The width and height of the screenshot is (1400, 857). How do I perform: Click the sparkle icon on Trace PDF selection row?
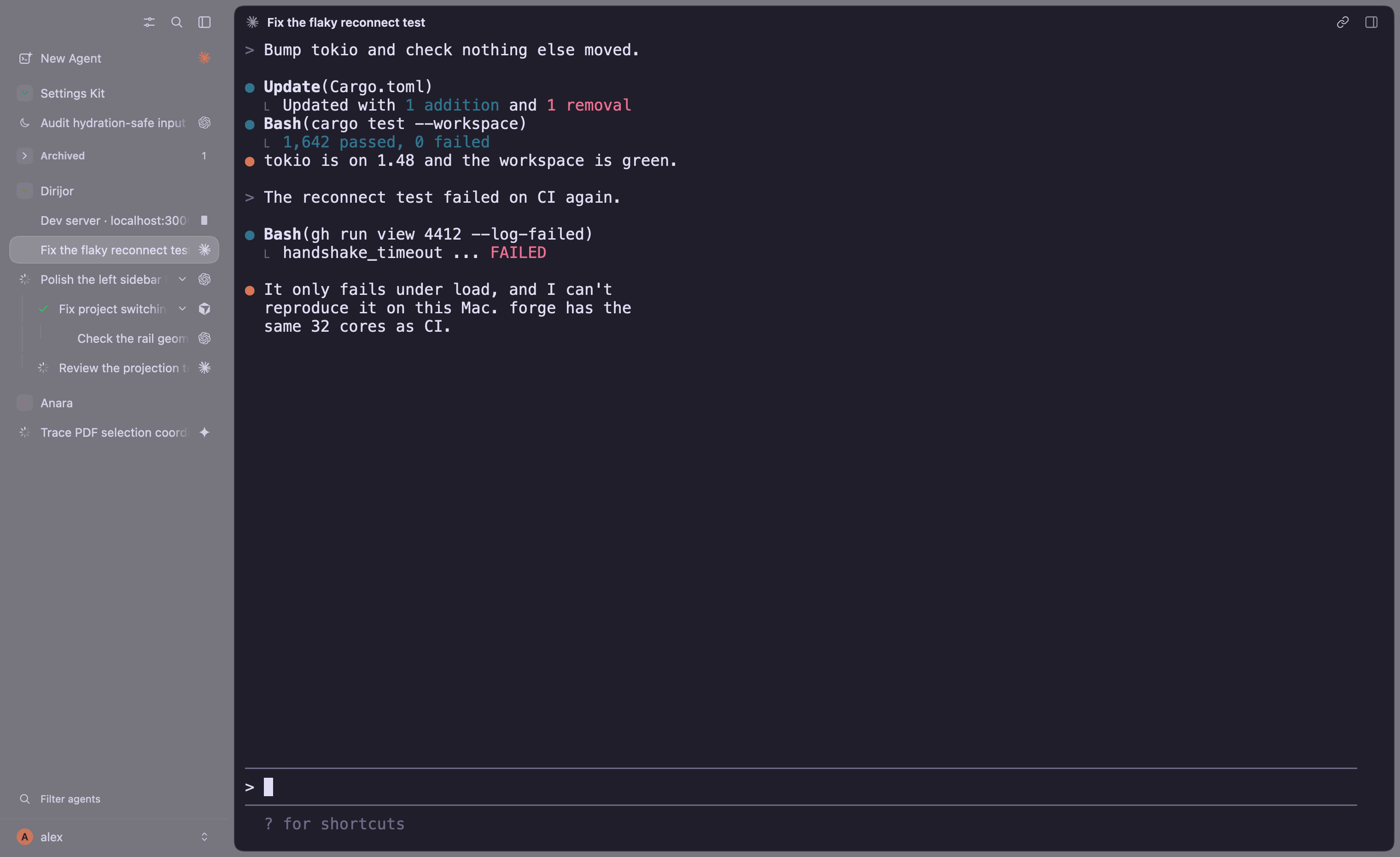point(204,433)
